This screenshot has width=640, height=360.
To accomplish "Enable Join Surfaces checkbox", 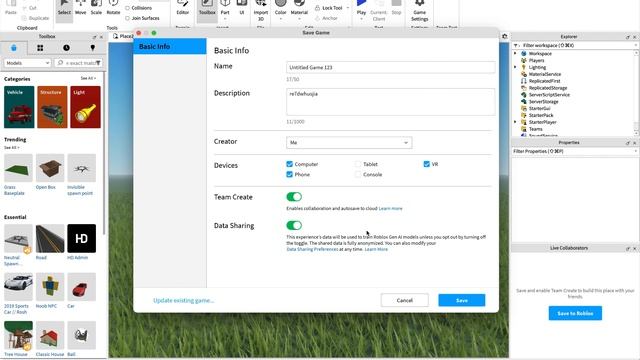I will click(x=127, y=18).
